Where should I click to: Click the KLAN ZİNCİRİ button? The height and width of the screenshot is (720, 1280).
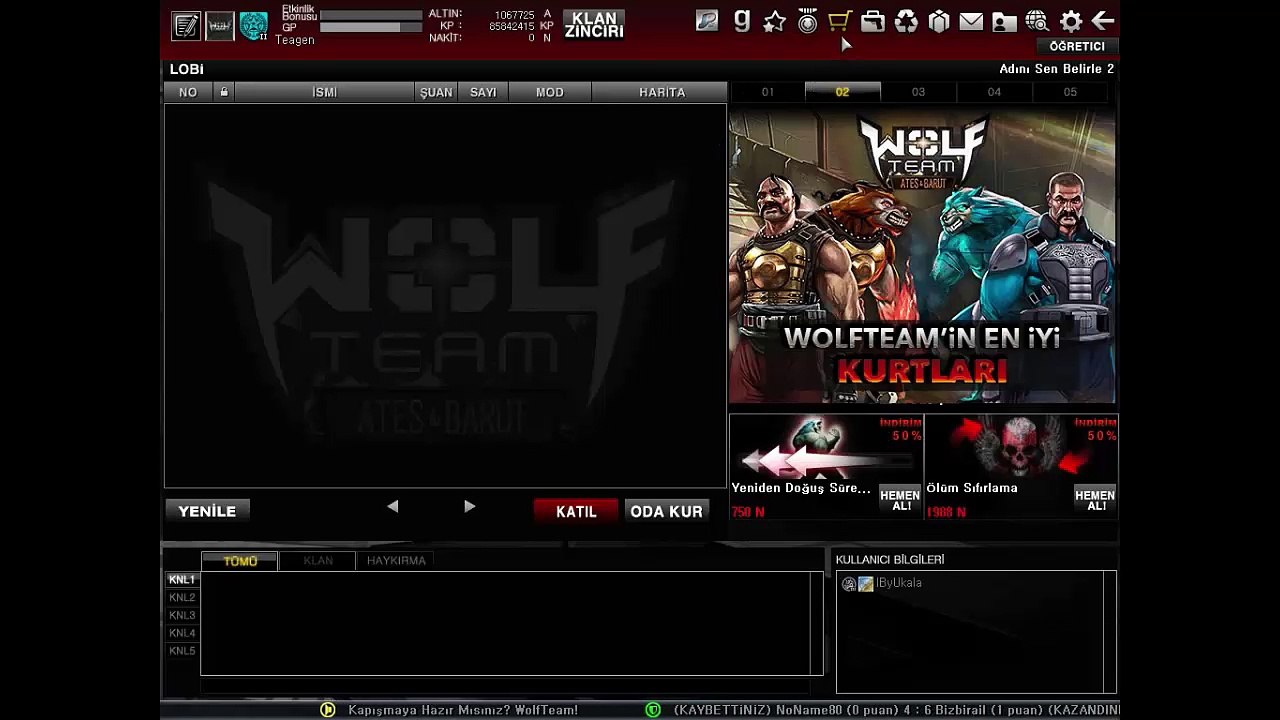(594, 25)
